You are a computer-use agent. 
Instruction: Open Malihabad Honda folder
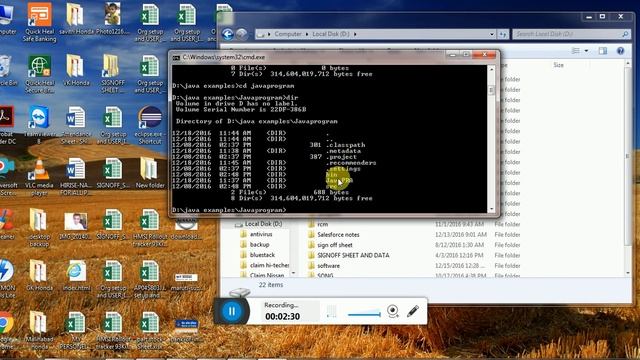[39, 331]
